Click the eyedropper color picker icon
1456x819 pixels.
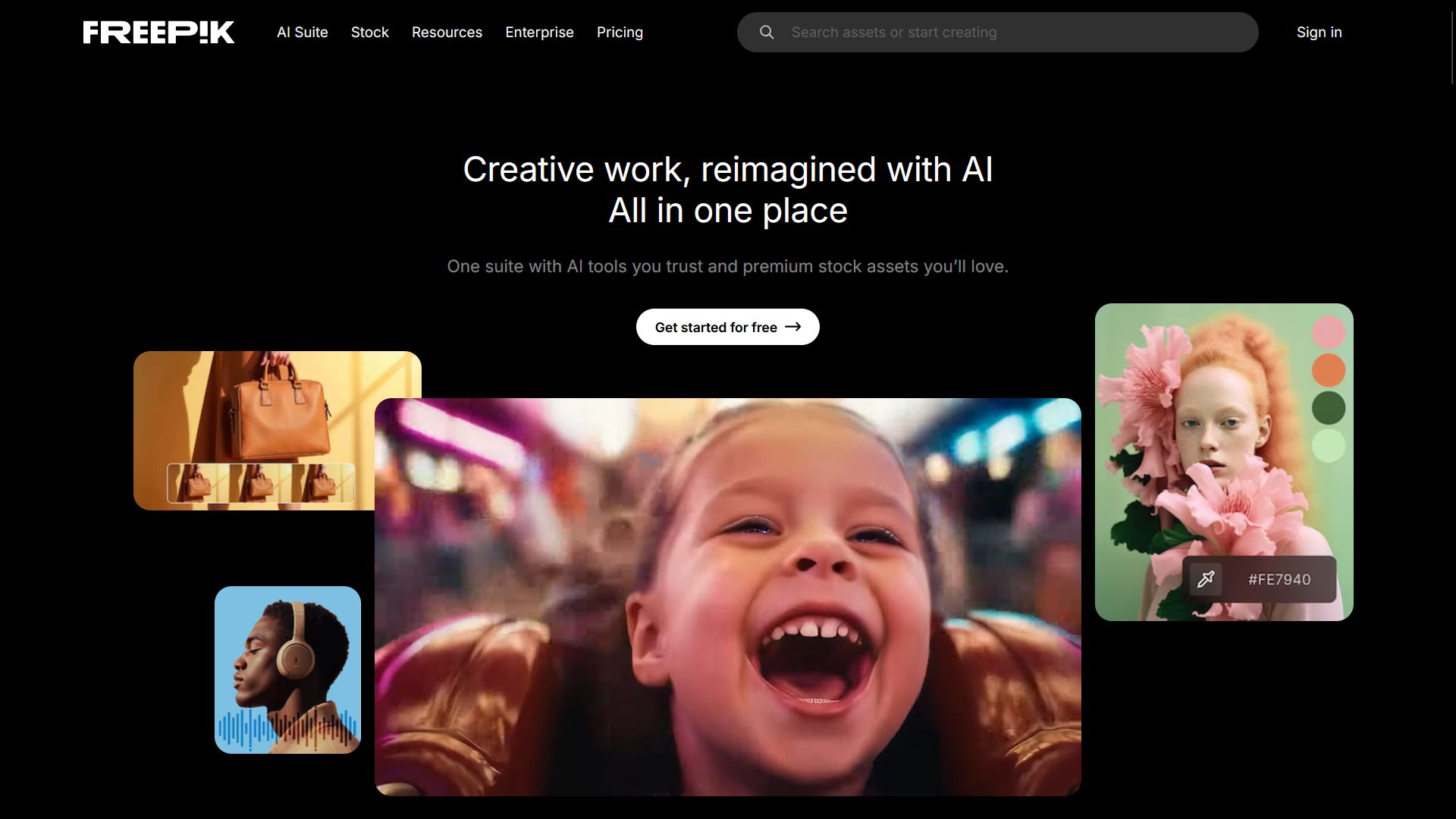[1206, 579]
